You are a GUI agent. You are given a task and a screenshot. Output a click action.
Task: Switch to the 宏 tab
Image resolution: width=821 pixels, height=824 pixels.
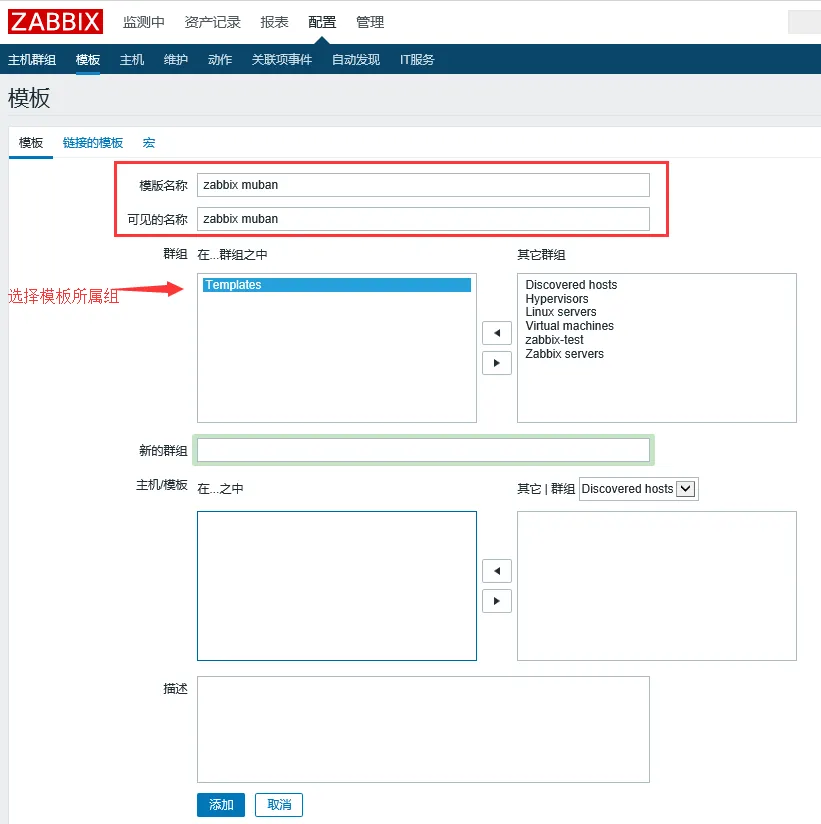(x=149, y=143)
